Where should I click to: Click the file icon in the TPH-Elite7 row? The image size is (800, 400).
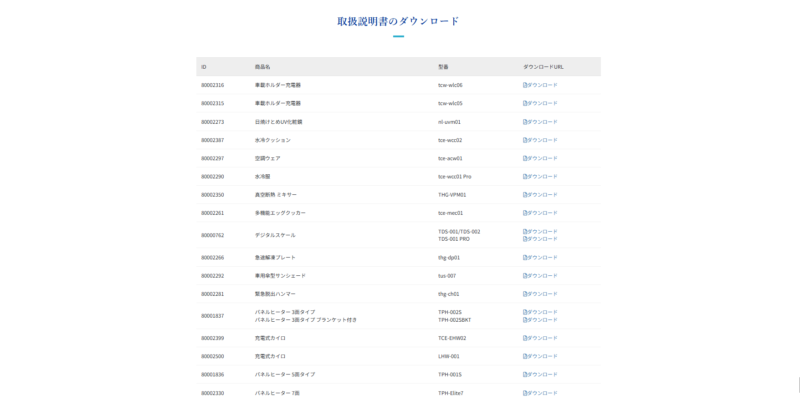click(525, 393)
